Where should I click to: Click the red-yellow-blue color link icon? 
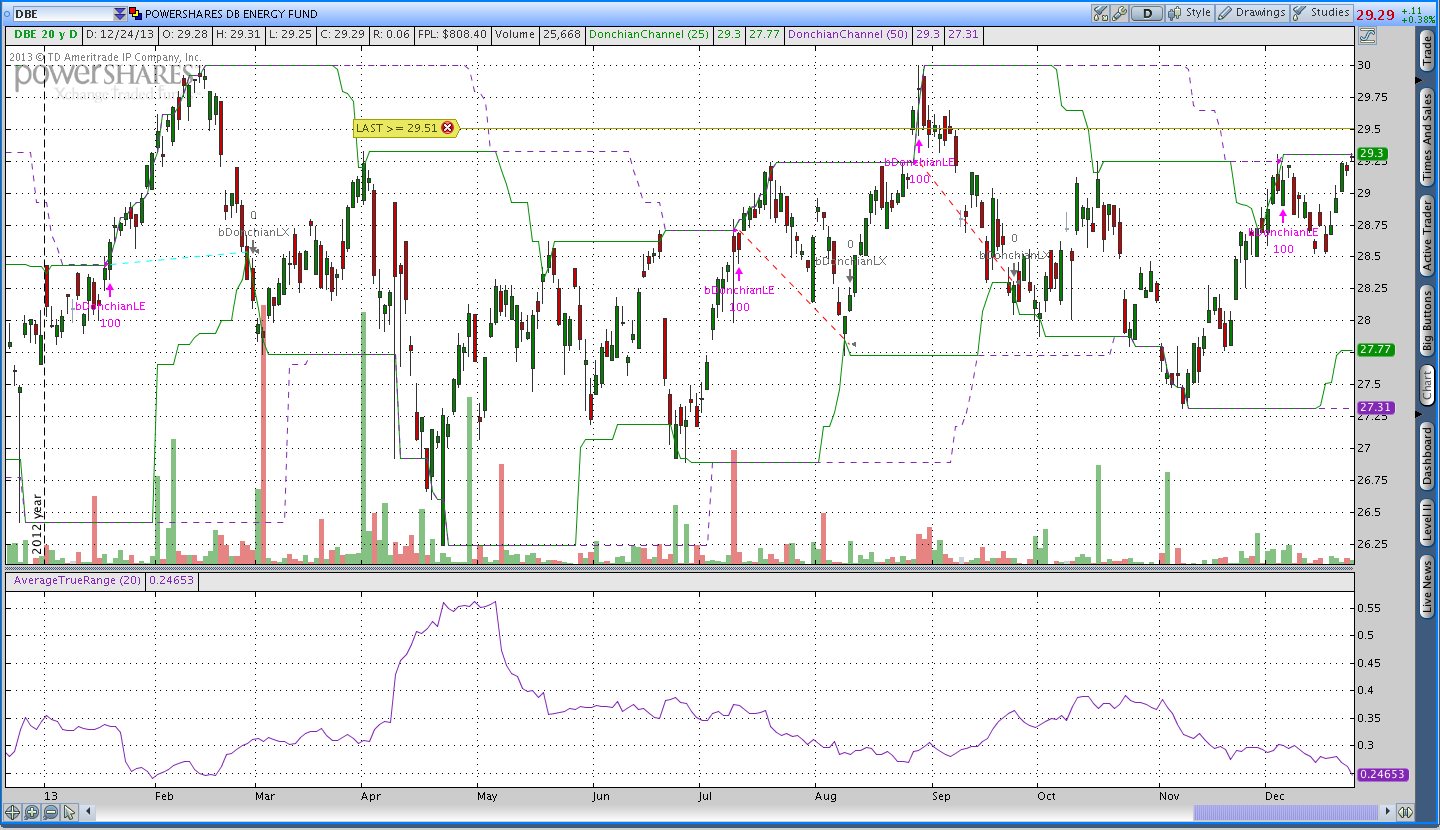click(135, 13)
